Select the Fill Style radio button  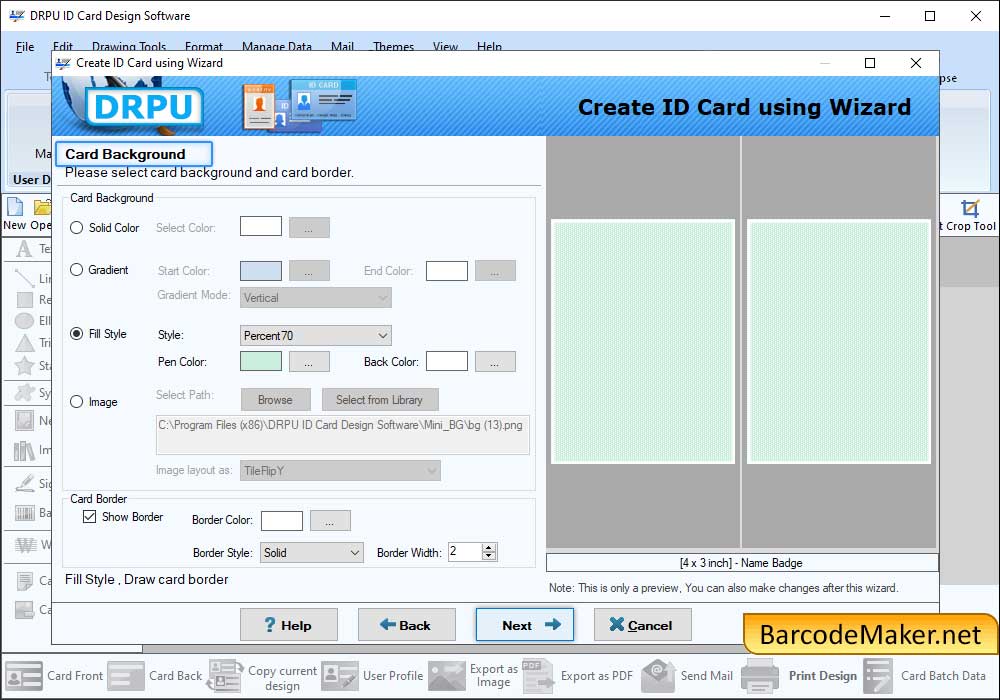[x=77, y=333]
